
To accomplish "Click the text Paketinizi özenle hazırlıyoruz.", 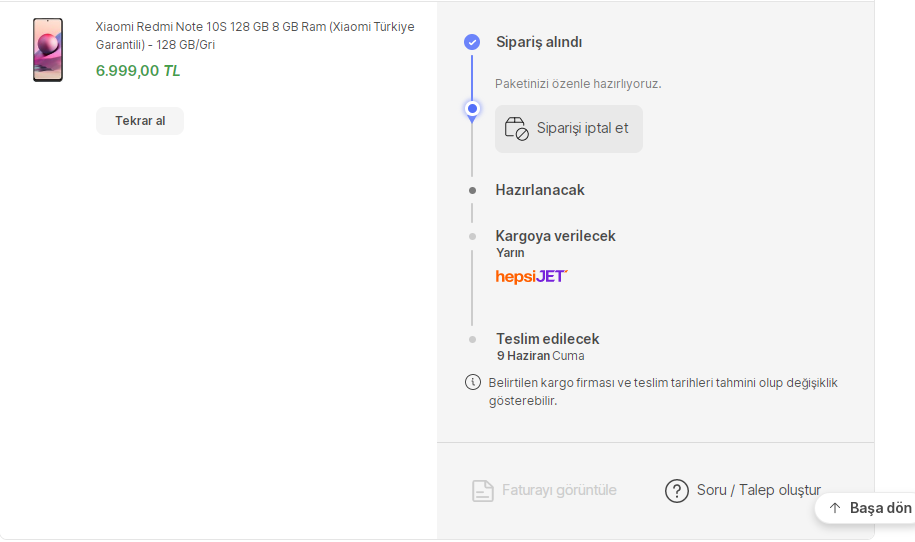I will click(578, 84).
